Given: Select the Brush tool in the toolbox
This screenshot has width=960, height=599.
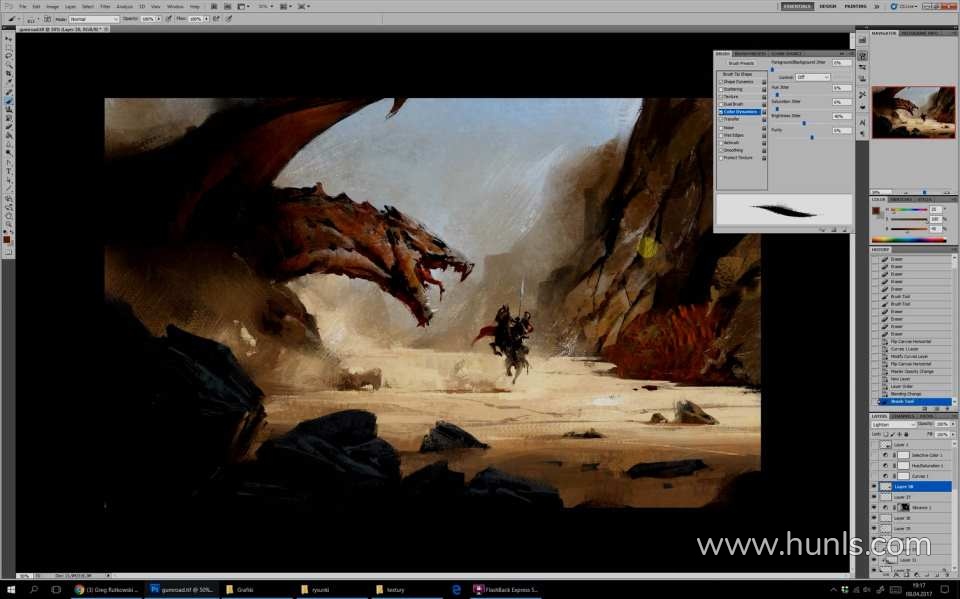Looking at the screenshot, I should [9, 100].
